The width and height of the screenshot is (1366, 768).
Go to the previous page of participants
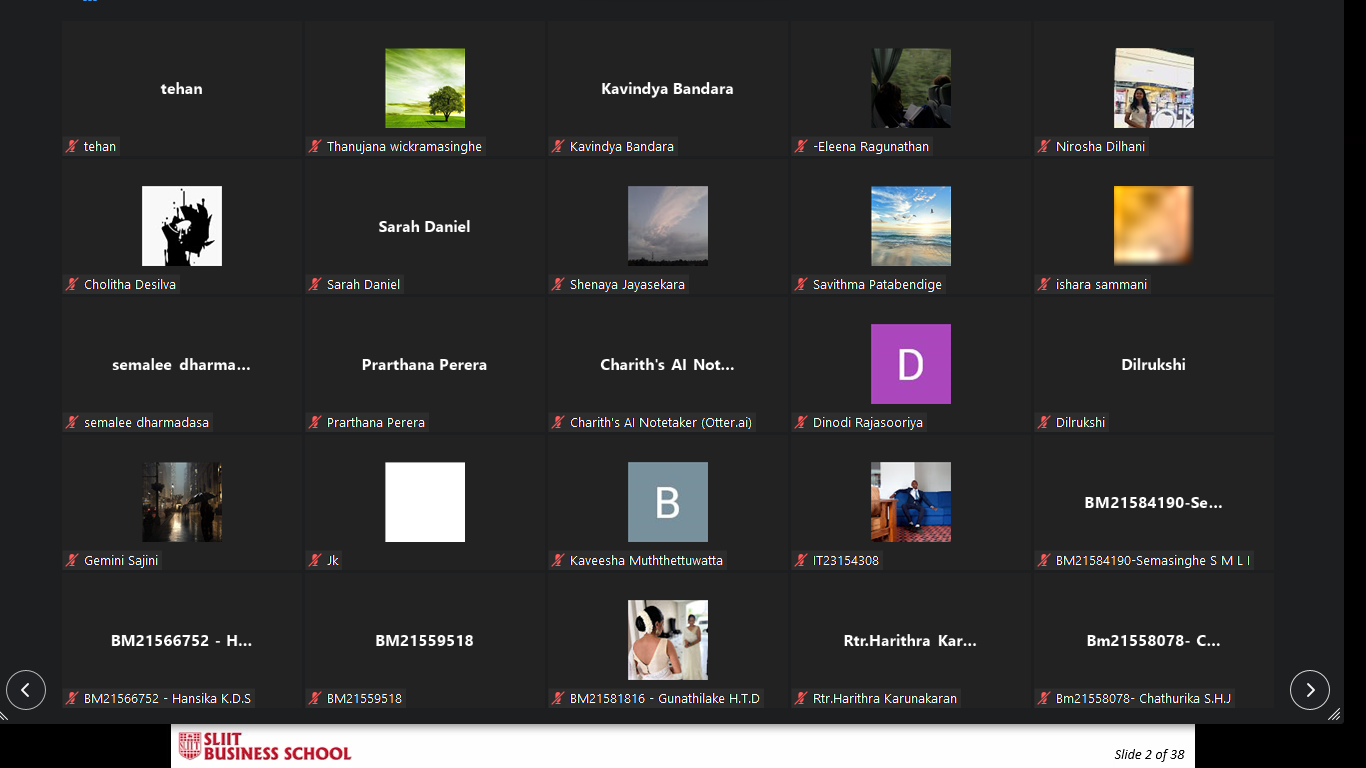26,690
